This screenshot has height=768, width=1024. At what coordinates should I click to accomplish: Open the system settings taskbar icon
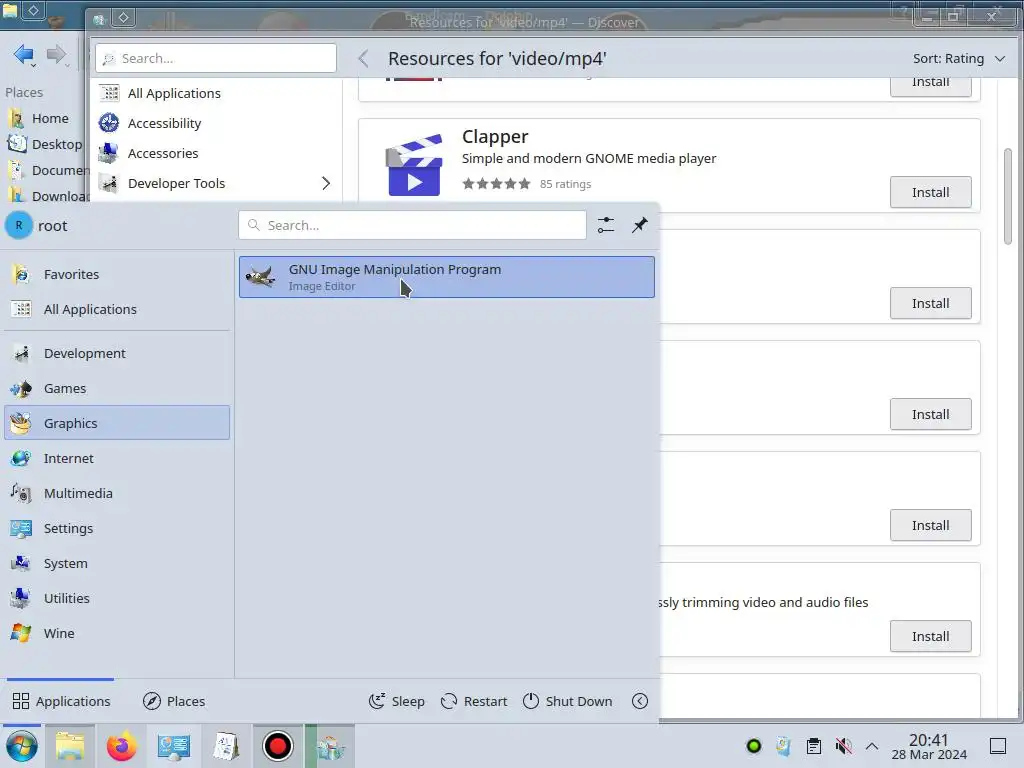174,746
